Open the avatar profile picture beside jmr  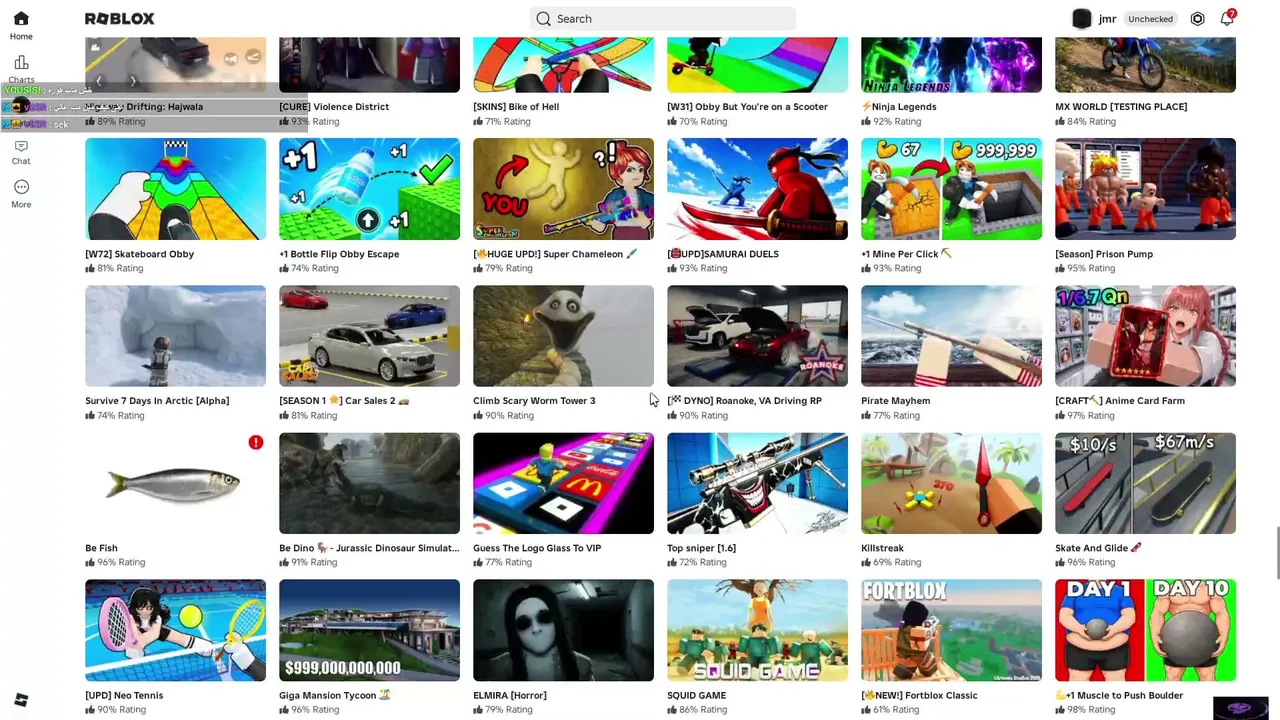pos(1082,19)
